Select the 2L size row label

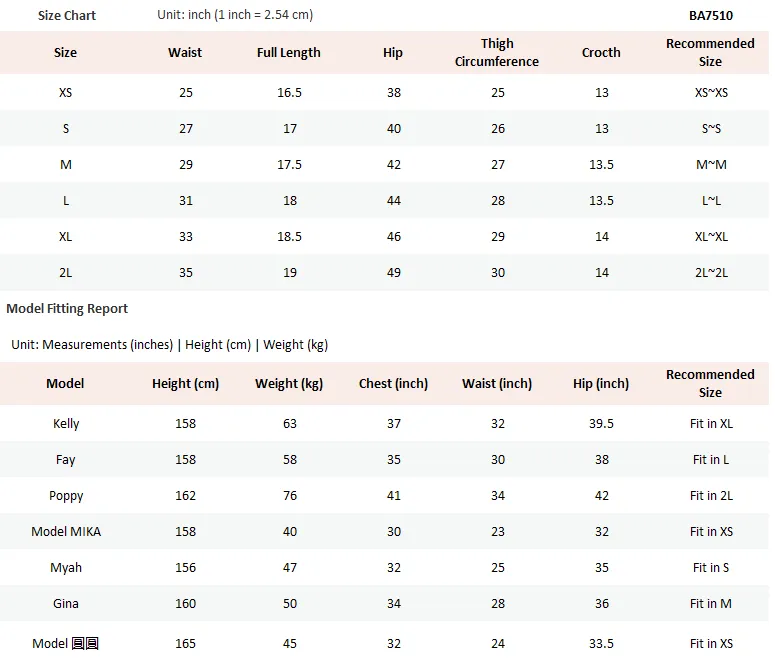tap(65, 272)
